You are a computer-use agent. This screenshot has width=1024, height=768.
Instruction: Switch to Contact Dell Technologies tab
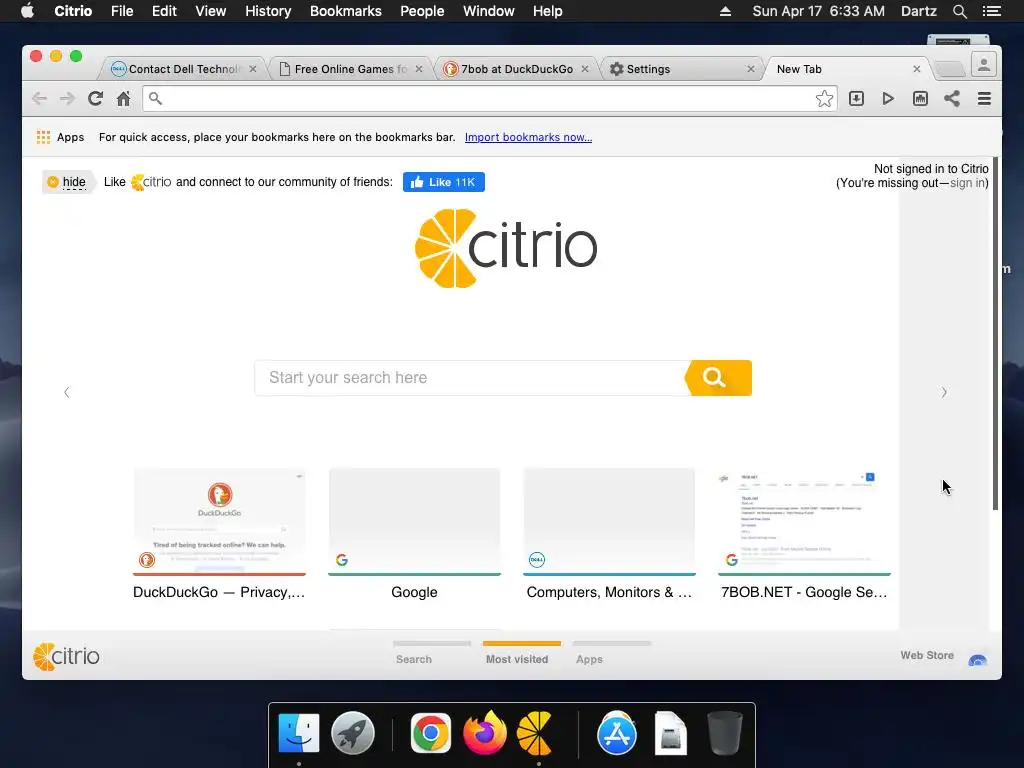pyautogui.click(x=183, y=69)
